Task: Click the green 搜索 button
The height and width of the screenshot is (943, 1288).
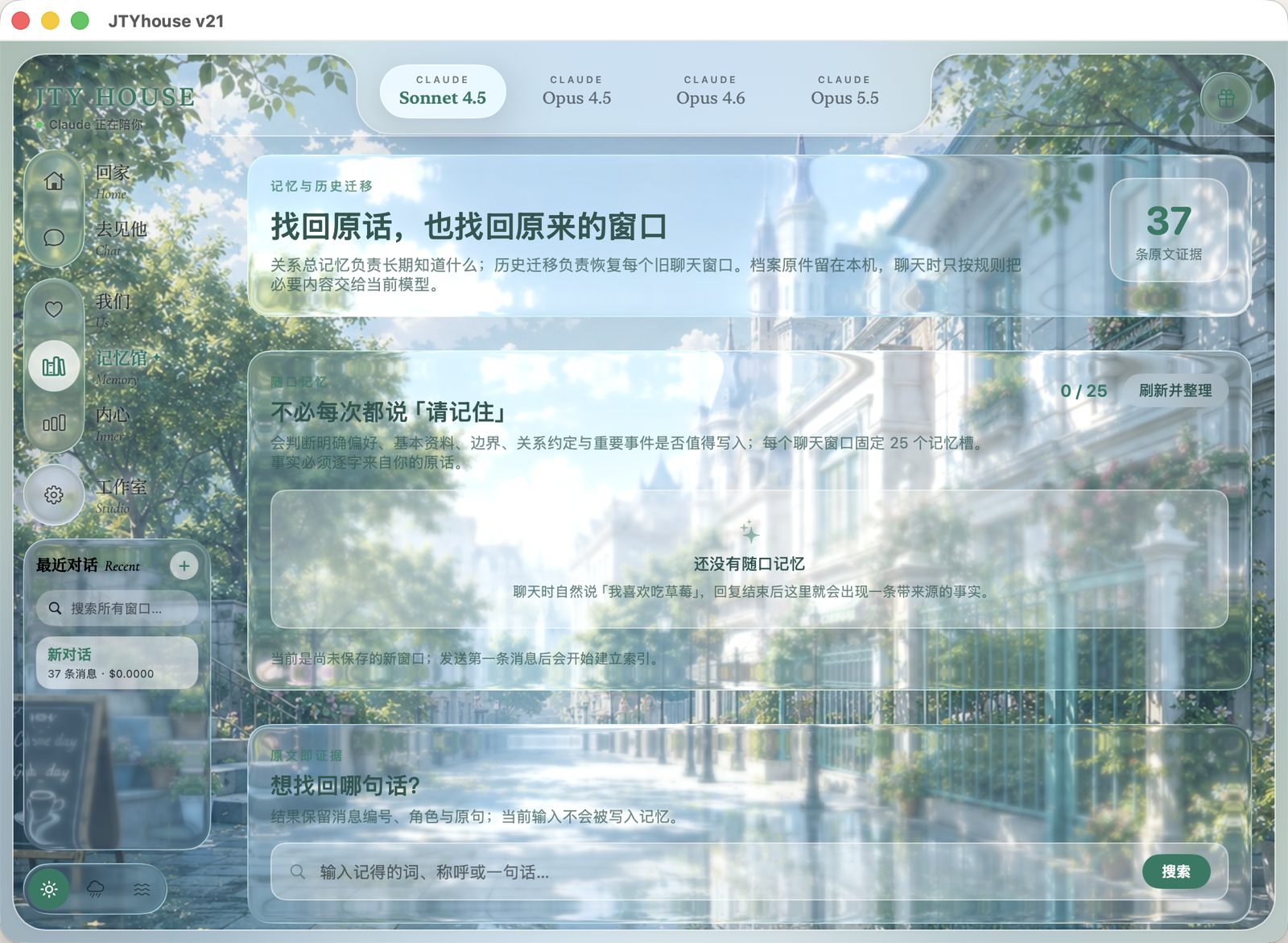Action: click(x=1176, y=872)
